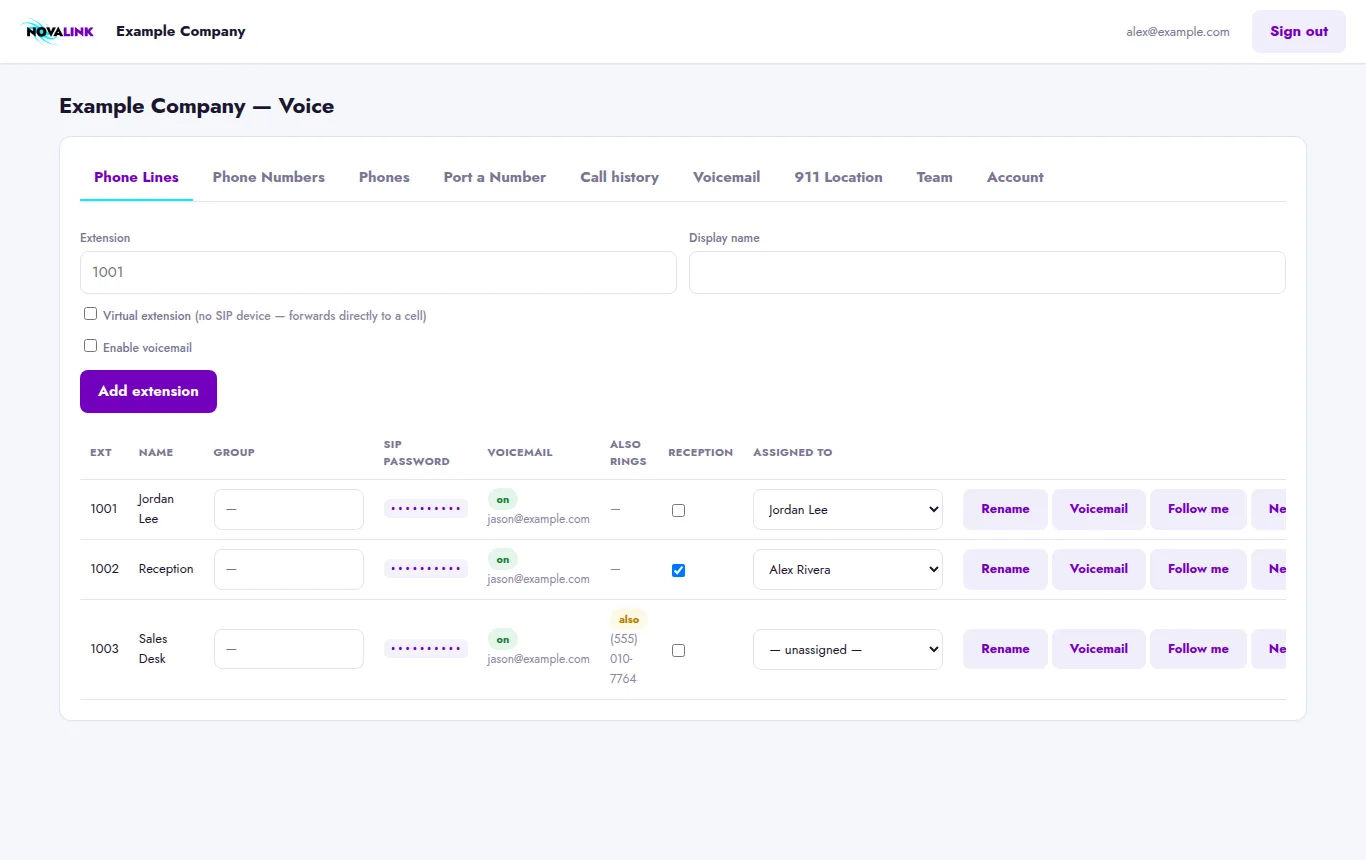Open the Voicemail tab in navigation
The width and height of the screenshot is (1366, 860).
click(727, 177)
